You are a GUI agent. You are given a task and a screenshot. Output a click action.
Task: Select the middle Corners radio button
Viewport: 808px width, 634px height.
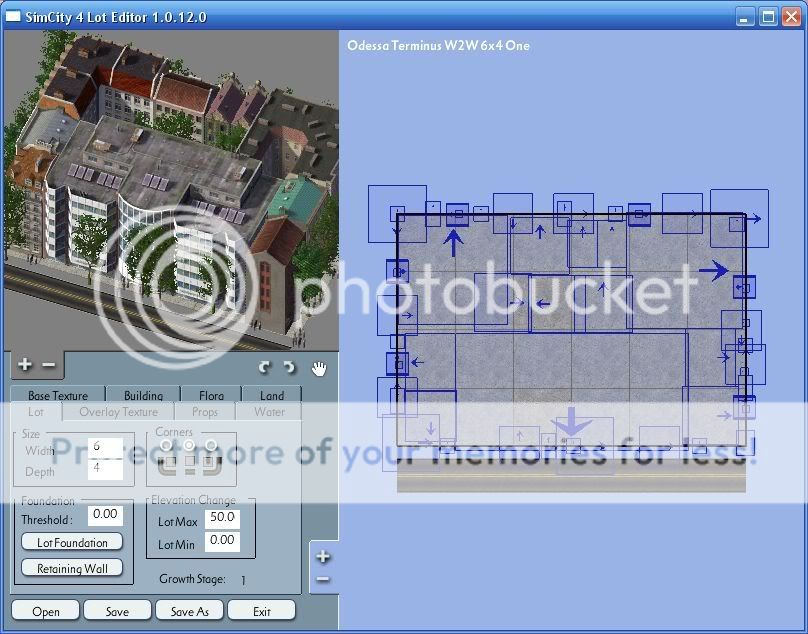tap(189, 445)
